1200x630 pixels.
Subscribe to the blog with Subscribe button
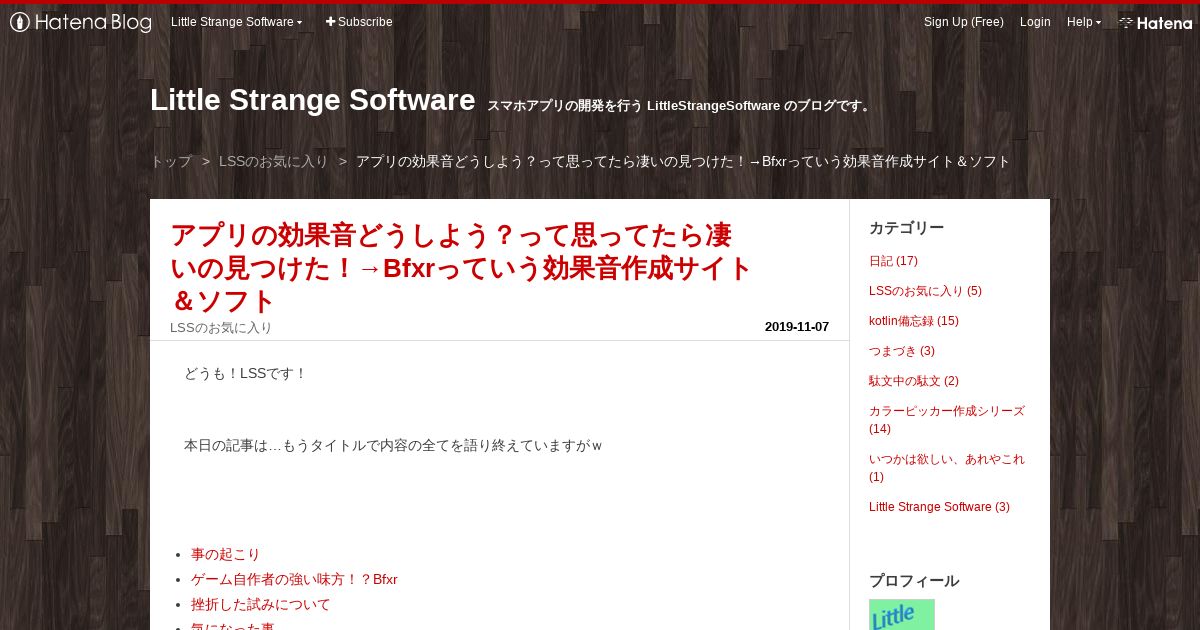point(359,22)
